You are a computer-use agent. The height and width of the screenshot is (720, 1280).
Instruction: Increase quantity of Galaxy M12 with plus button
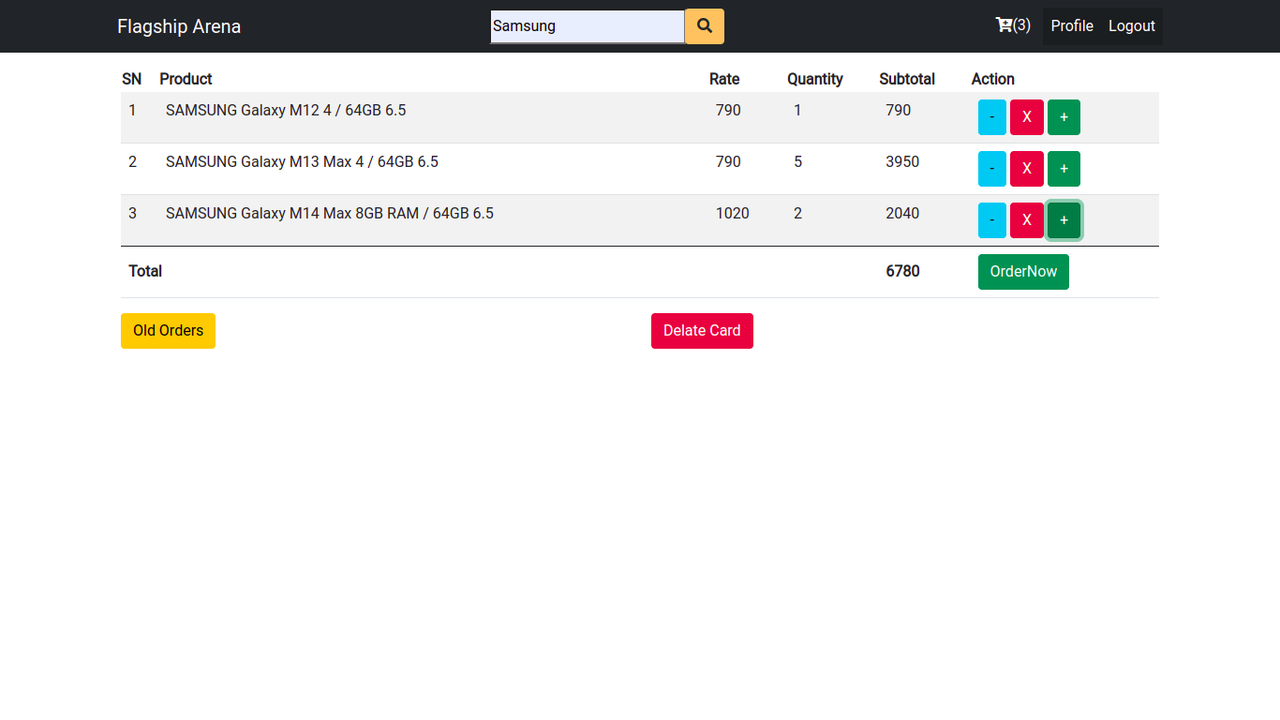point(1063,117)
